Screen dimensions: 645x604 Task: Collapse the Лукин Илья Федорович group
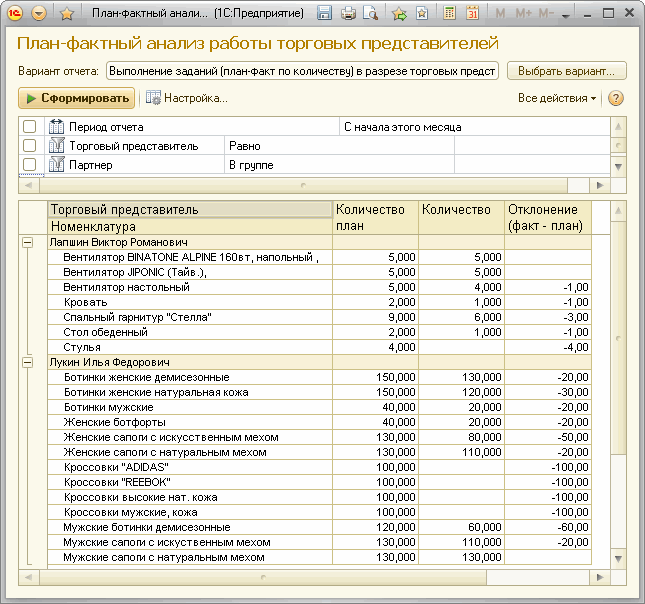[26, 362]
